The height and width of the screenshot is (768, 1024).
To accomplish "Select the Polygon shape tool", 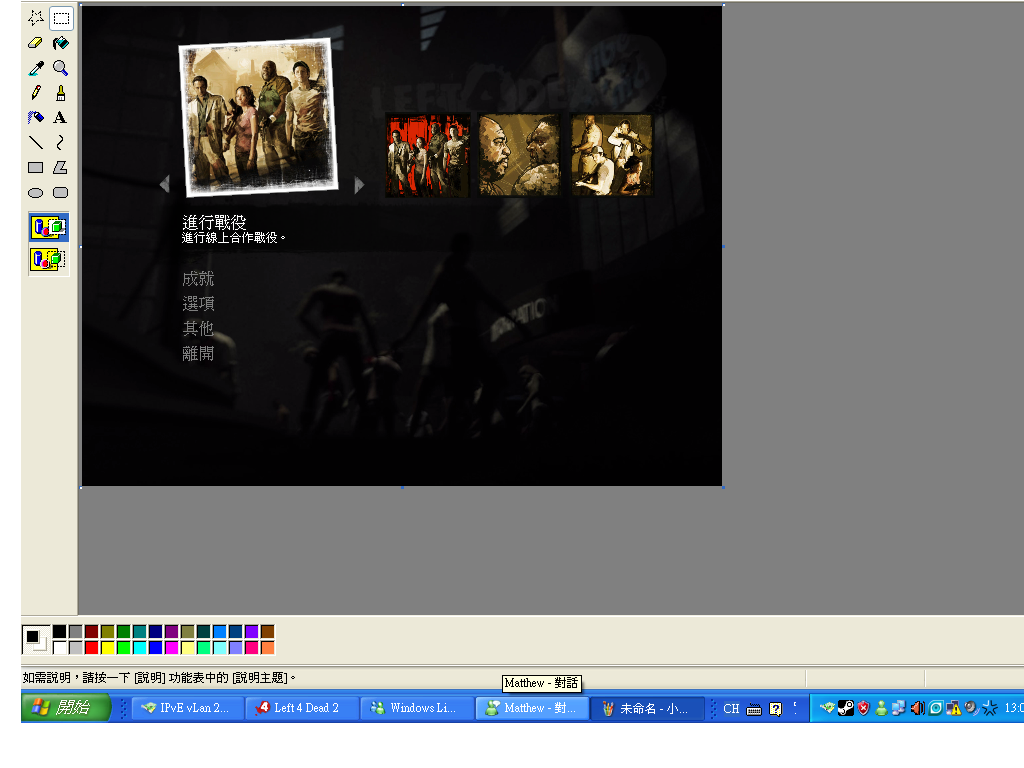I will [x=61, y=168].
